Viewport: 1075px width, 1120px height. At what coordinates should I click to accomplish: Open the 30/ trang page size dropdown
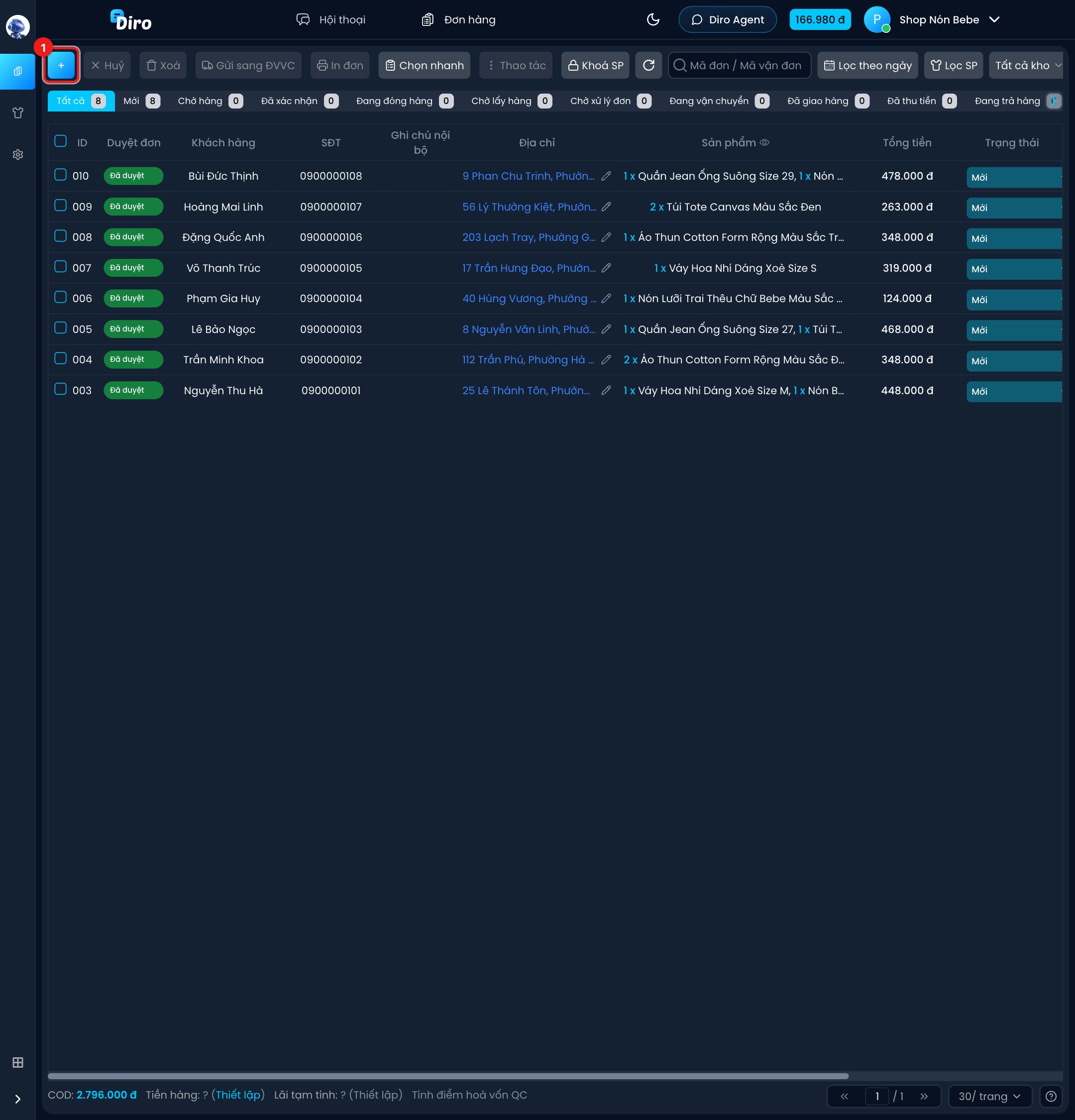989,1096
